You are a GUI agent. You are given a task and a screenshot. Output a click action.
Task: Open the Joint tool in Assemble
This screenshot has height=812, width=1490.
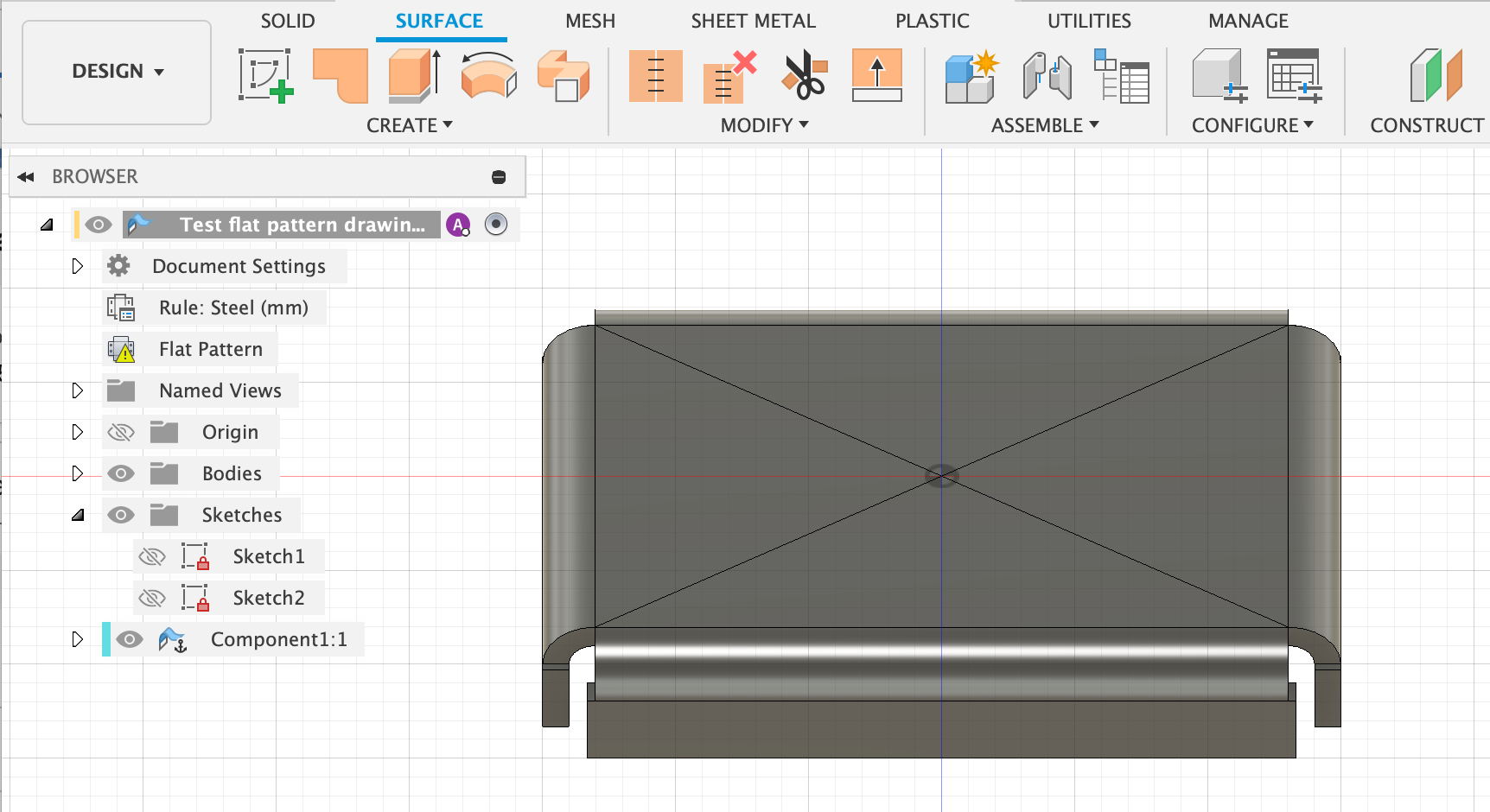(1047, 76)
